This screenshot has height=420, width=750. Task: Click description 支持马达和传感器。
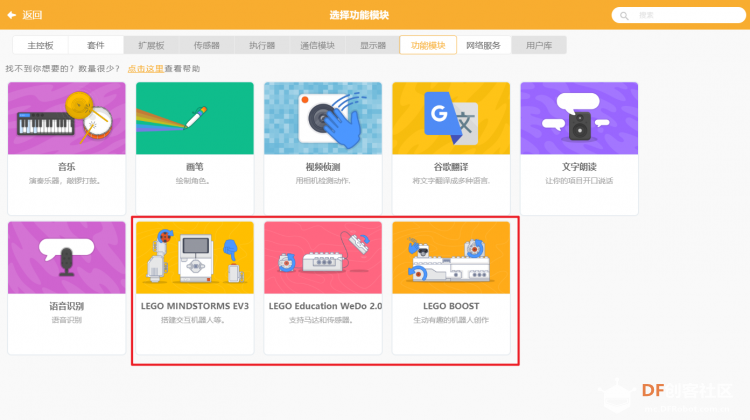pos(321,320)
